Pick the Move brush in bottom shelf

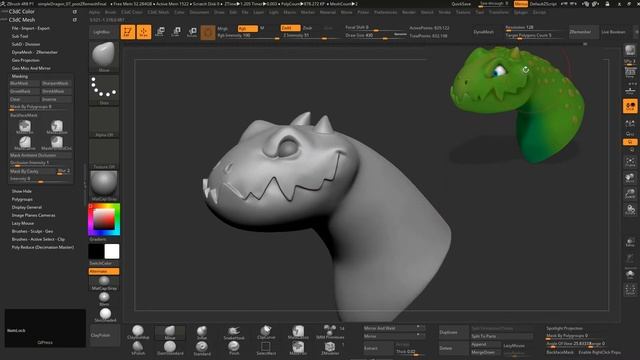coord(170,332)
